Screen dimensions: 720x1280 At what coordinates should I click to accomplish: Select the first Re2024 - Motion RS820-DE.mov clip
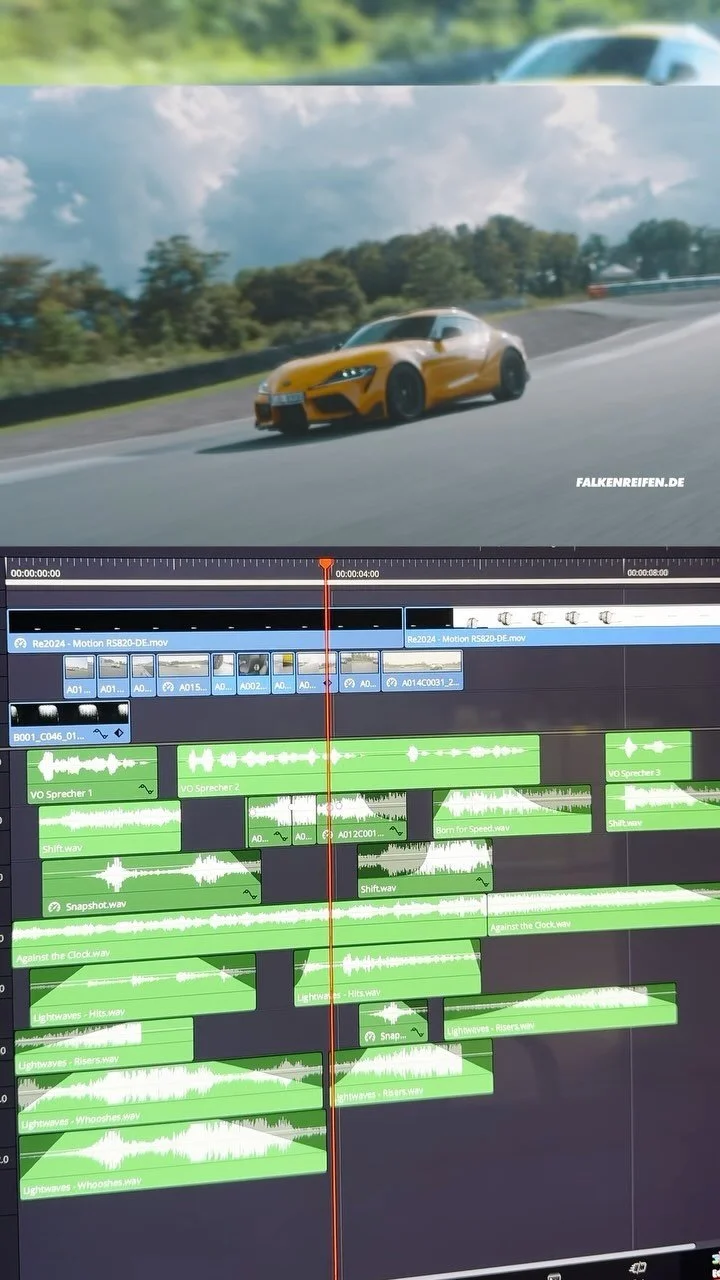pyautogui.click(x=205, y=629)
